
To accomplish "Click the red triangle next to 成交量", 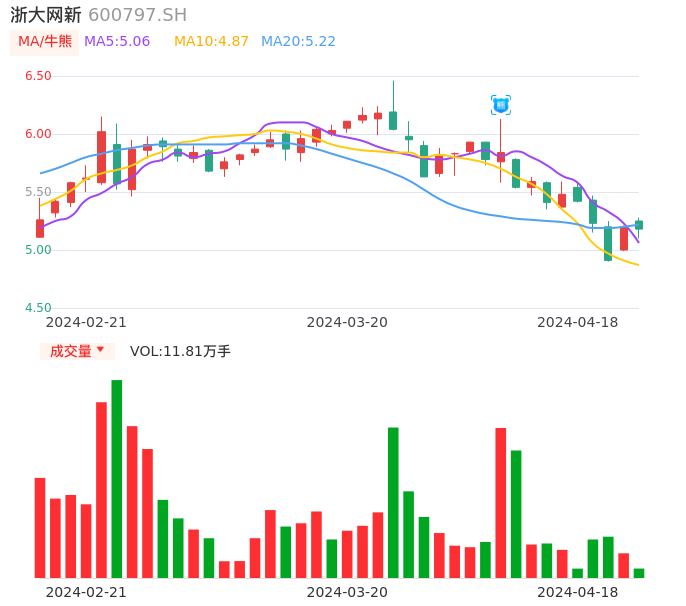I will click(100, 350).
